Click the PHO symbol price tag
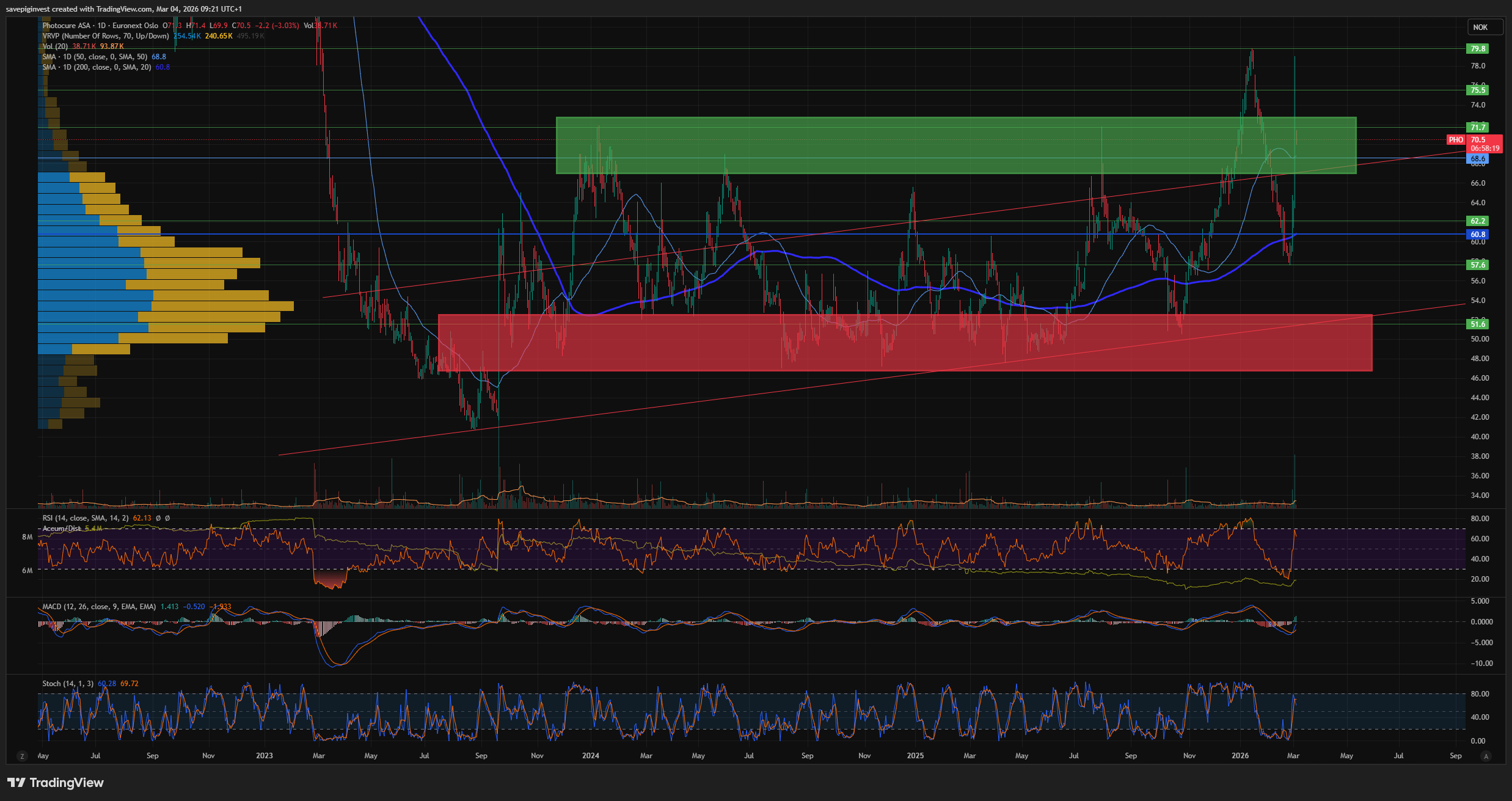This screenshot has height=801, width=1512. coord(1456,140)
